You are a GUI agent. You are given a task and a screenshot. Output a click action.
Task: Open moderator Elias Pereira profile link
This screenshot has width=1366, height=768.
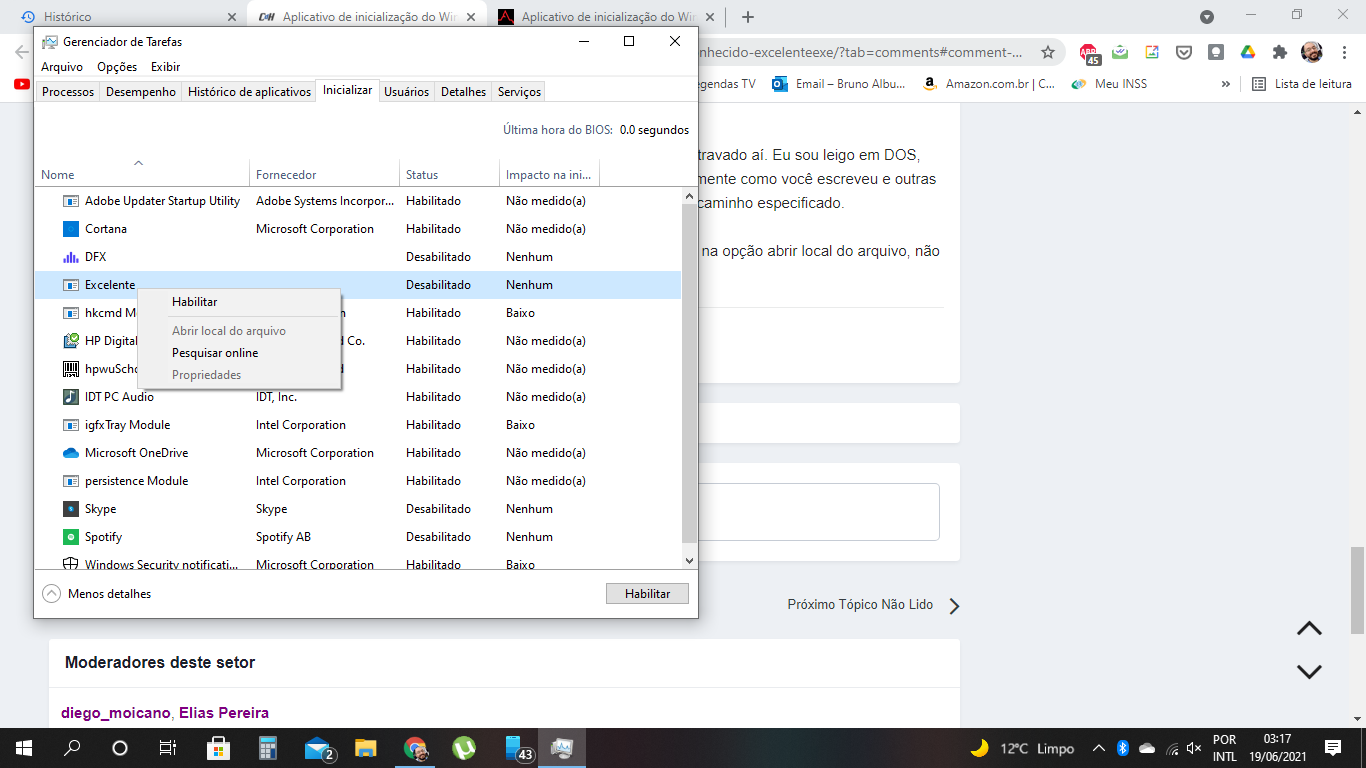224,713
